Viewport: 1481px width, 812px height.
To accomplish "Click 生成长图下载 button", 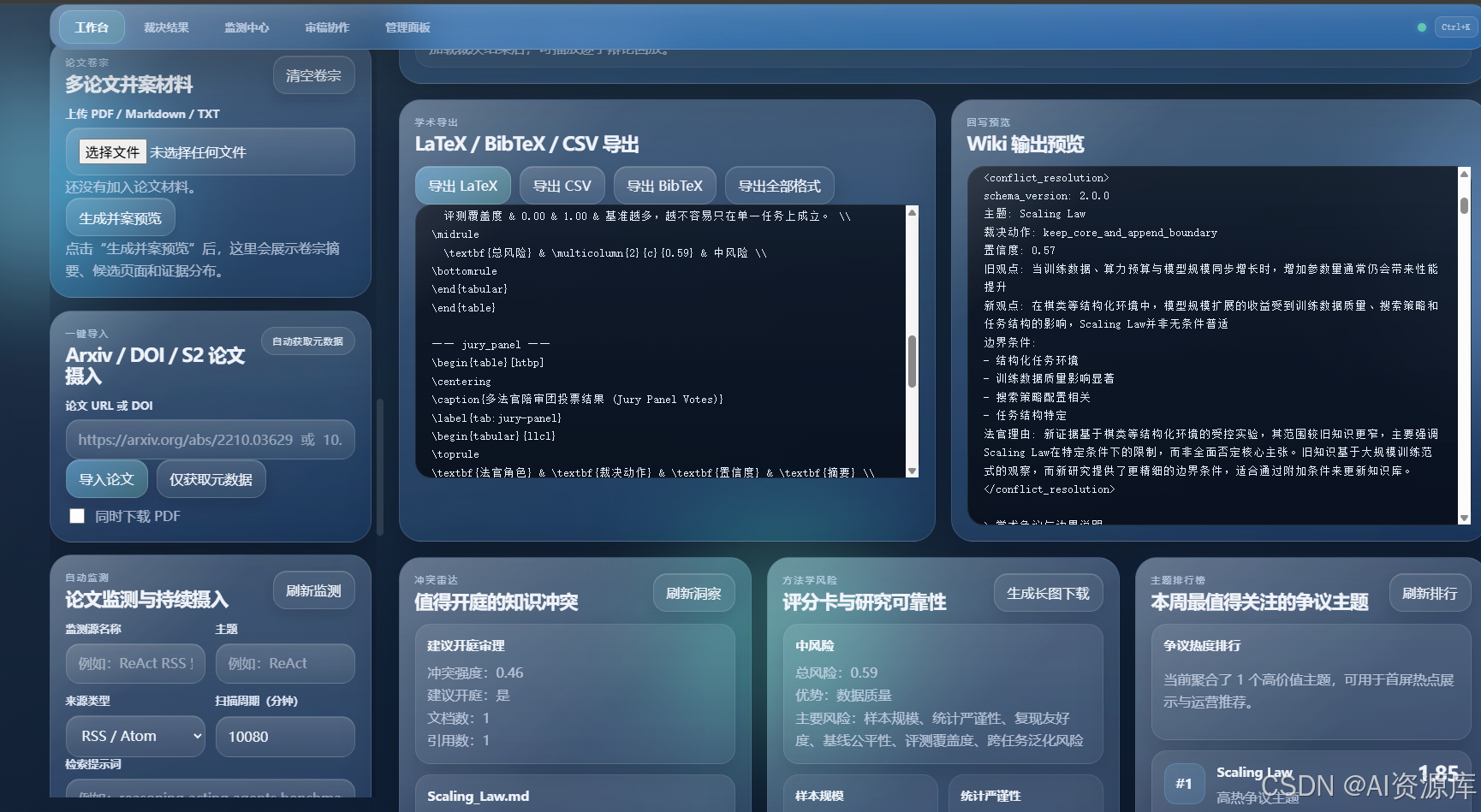I will [1048, 593].
